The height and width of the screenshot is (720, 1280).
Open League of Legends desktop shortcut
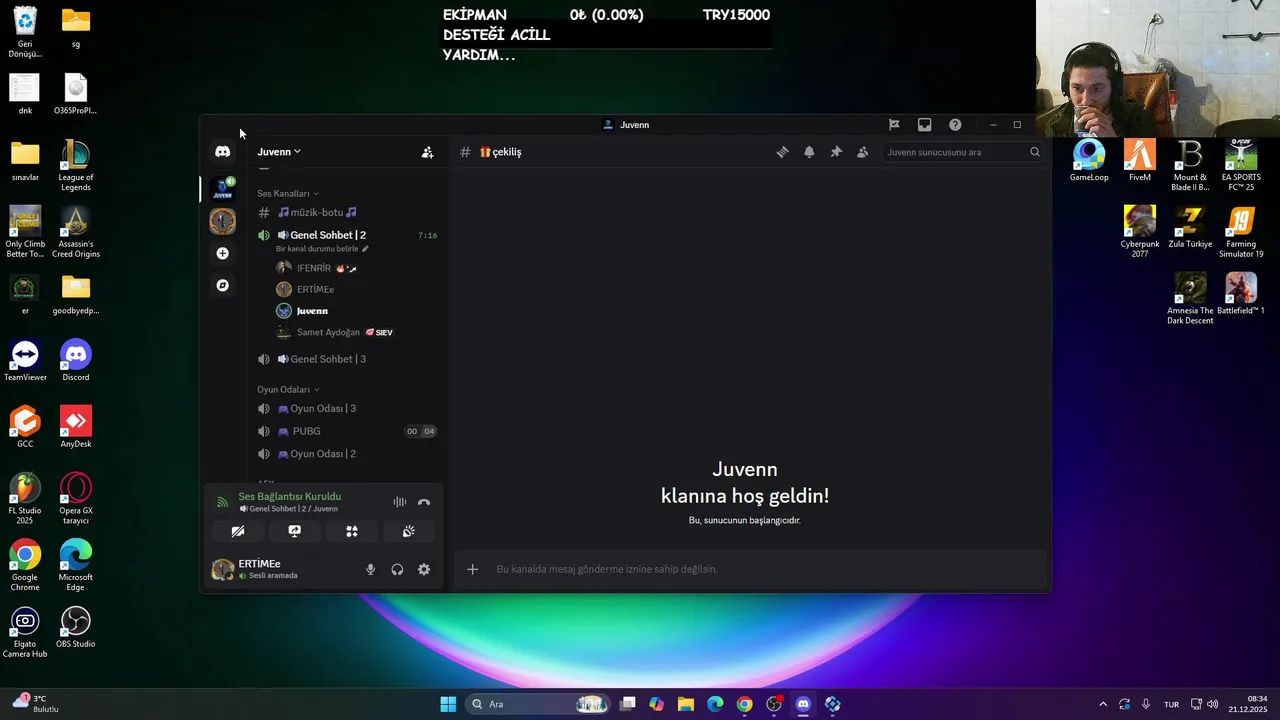(x=76, y=166)
